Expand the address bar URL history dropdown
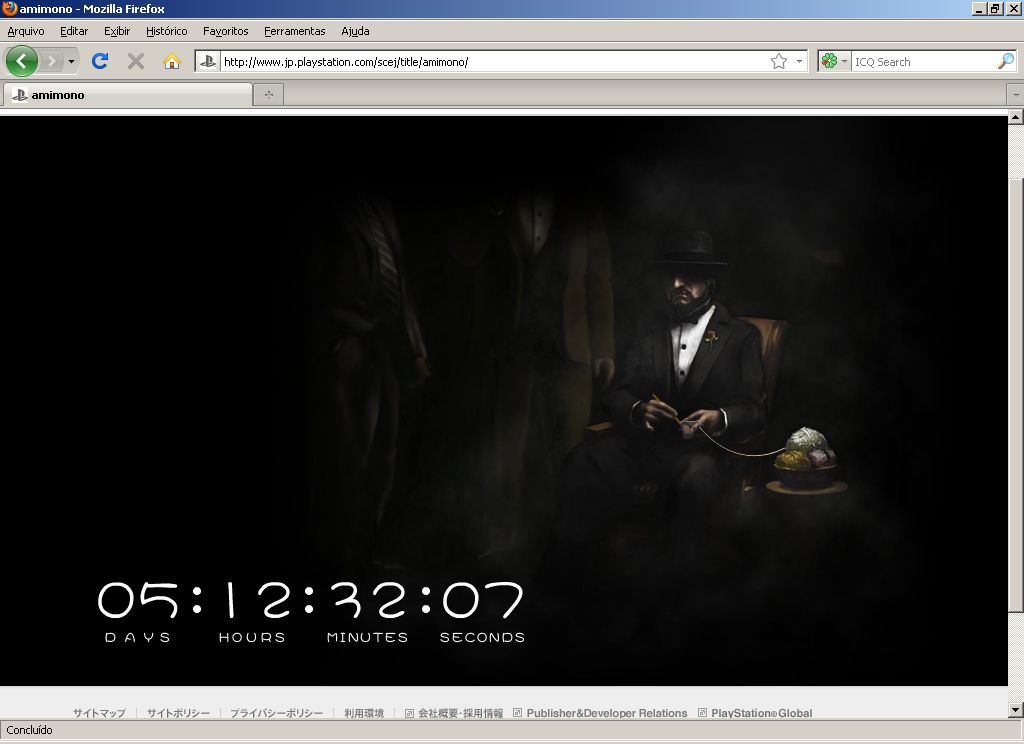The width and height of the screenshot is (1024, 744). point(799,61)
